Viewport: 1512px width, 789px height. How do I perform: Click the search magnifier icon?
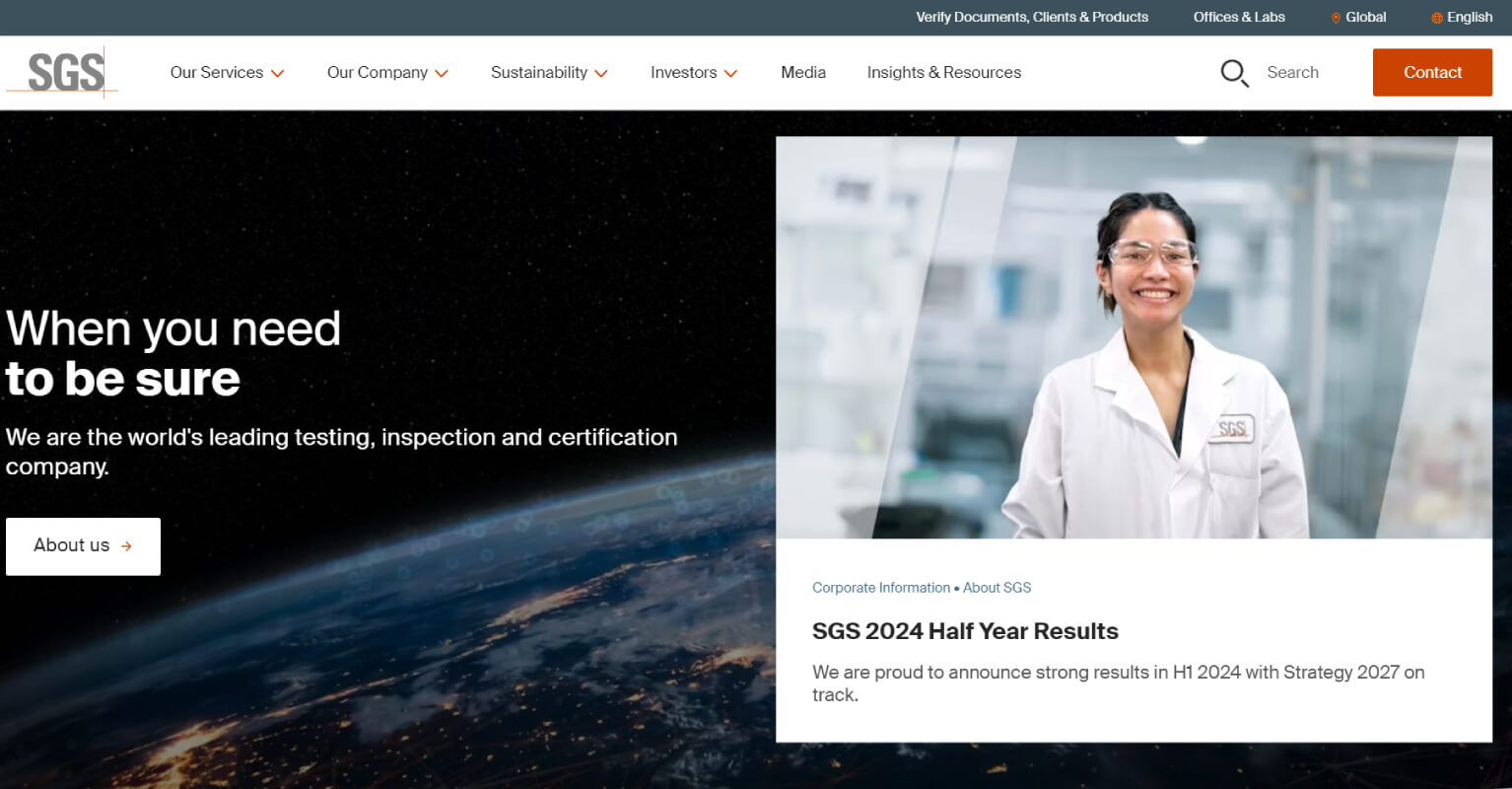[1234, 73]
